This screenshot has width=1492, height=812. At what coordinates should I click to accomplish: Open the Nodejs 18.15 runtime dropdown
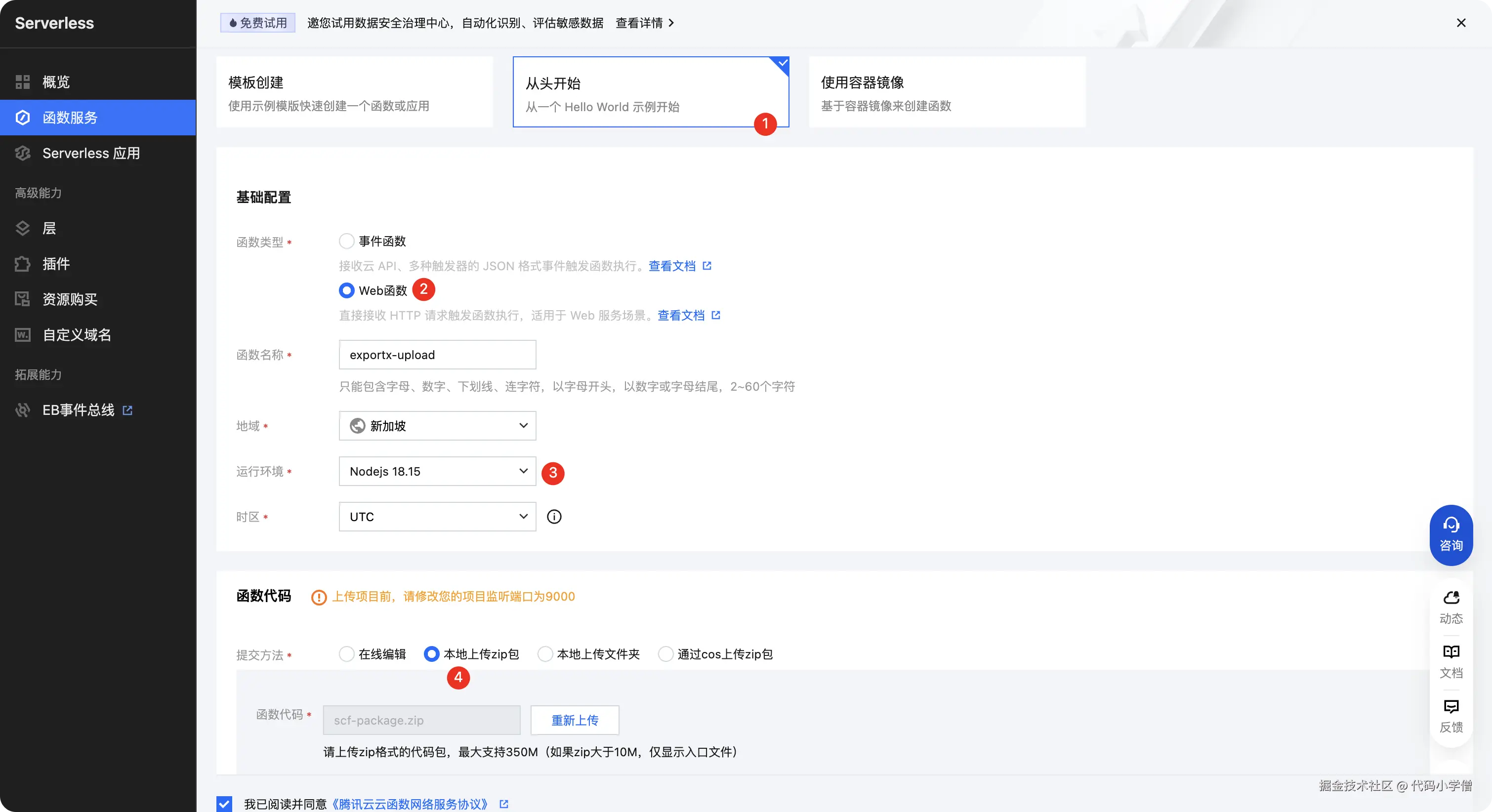437,472
